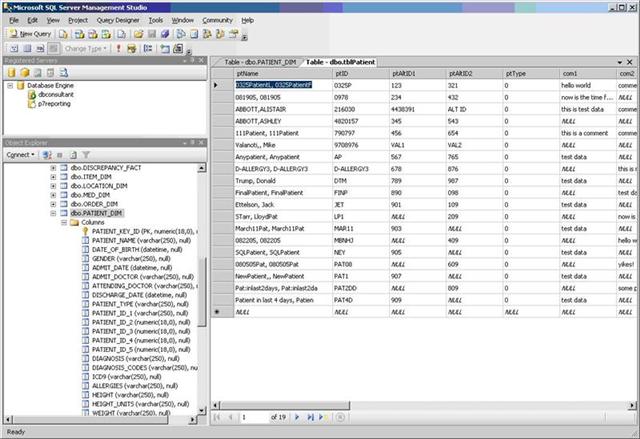The height and width of the screenshot is (439, 640).
Task: Open the active files dropdown arrow by tabs
Action: click(620, 62)
